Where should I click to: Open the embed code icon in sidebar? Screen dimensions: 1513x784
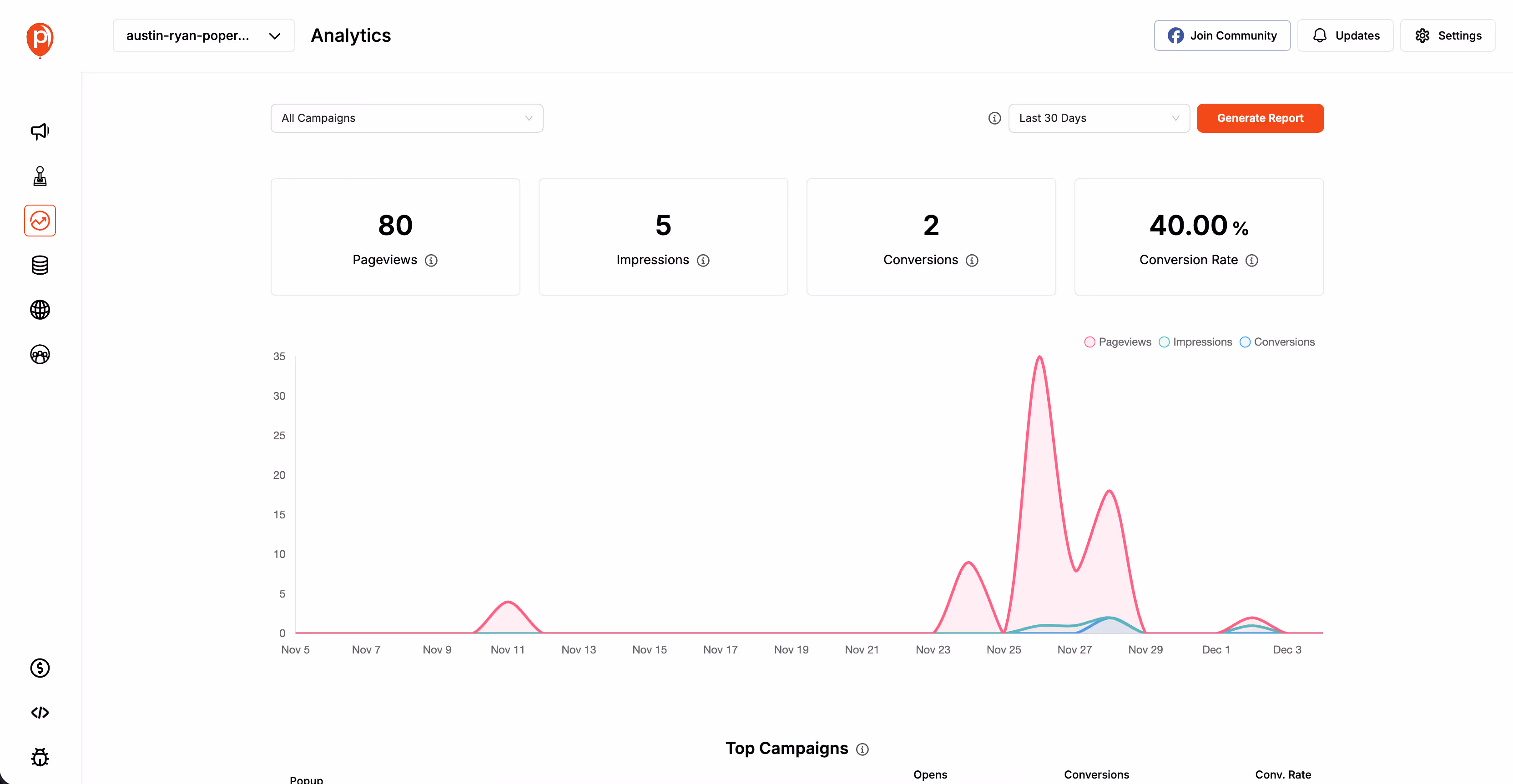click(x=40, y=712)
